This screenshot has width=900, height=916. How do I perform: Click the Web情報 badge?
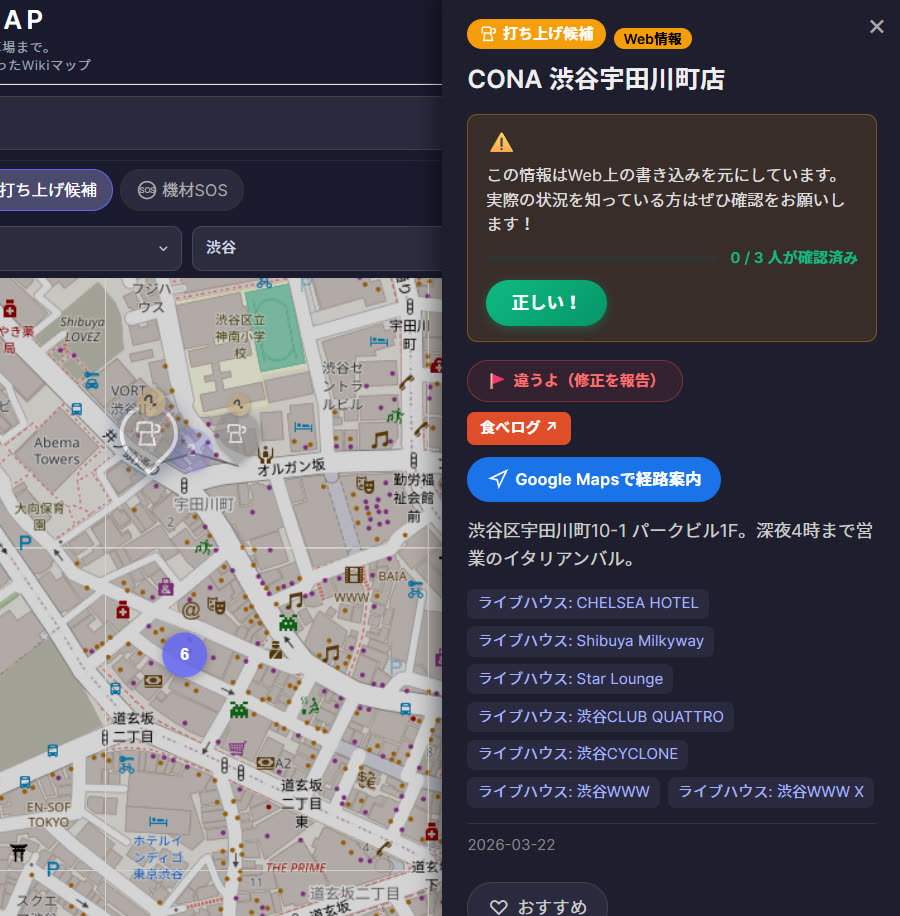652,39
